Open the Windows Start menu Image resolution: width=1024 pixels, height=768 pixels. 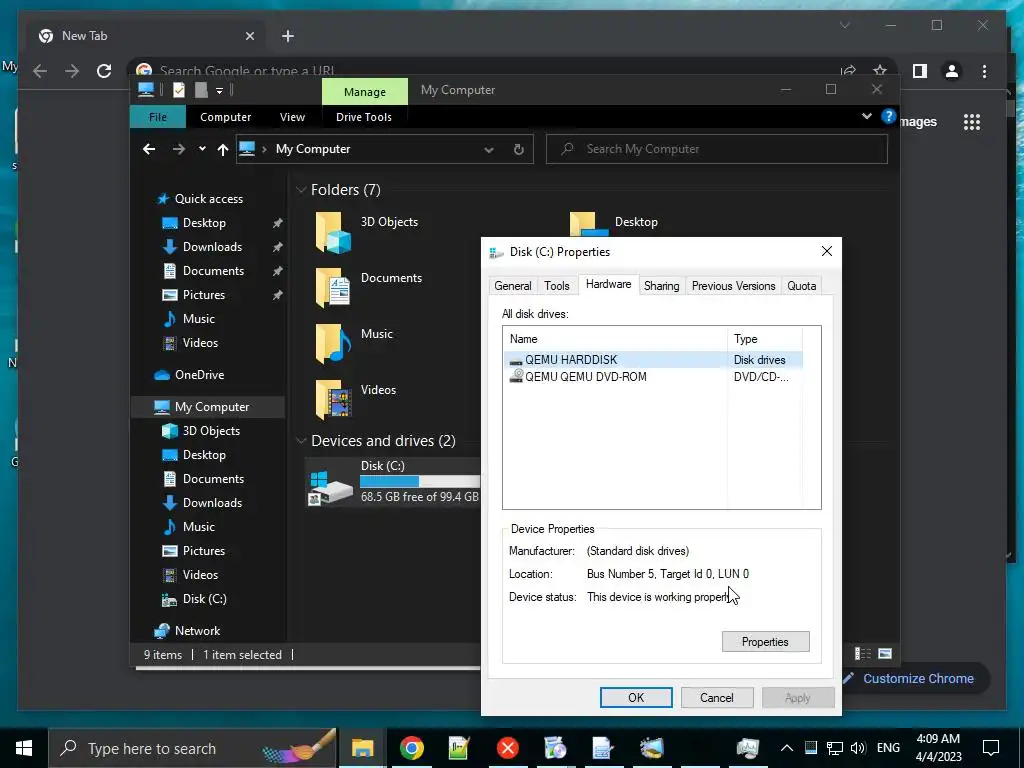coord(24,748)
